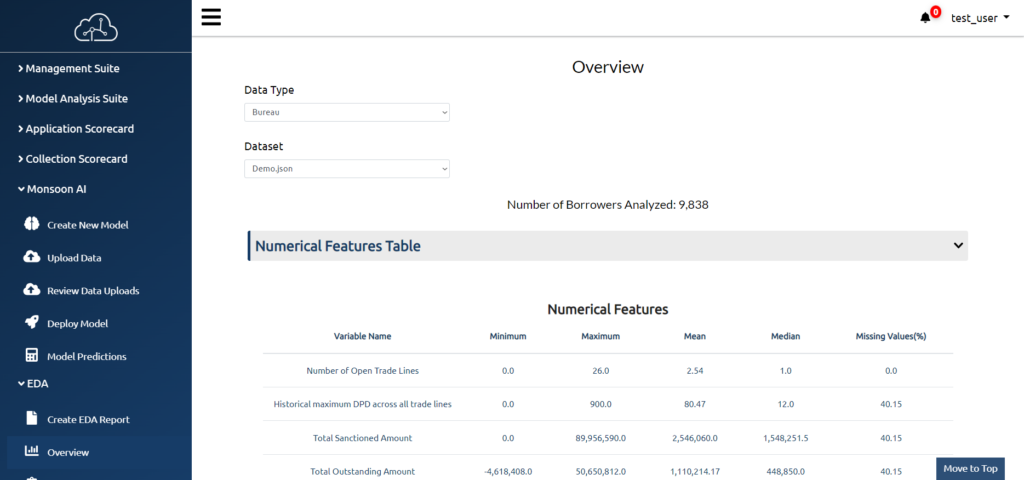Screen dimensions: 1024x480
Task: Click the cloud icon beside Review Data Uploads
Action: pyautogui.click(x=31, y=290)
